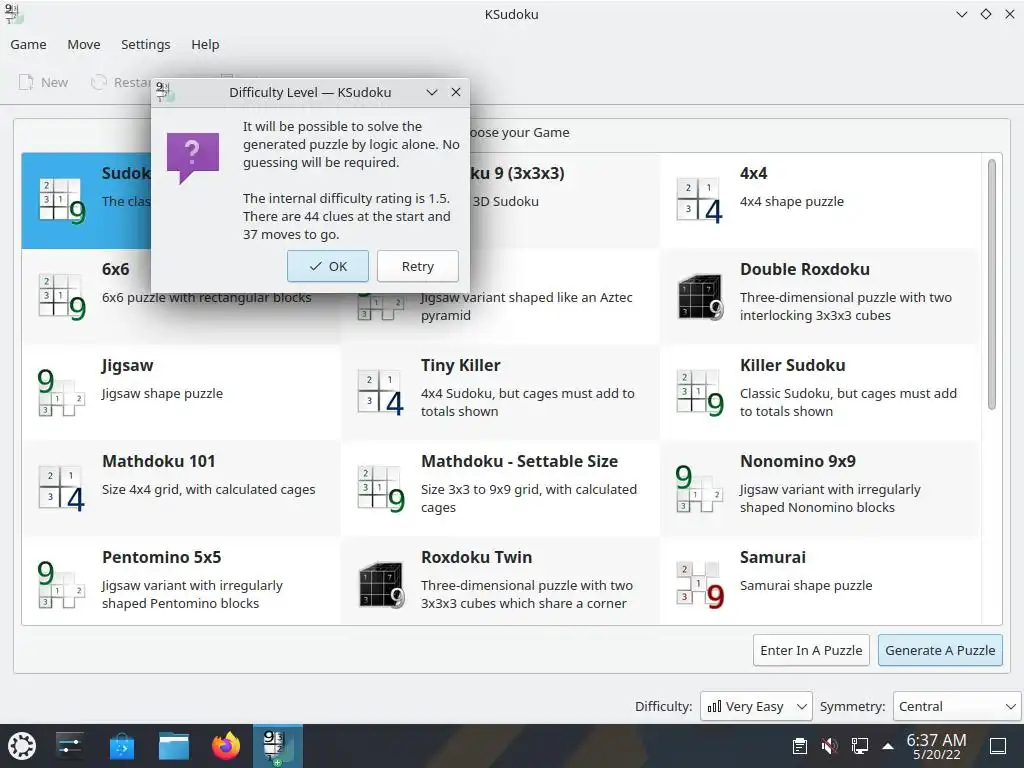Confirm the difficulty dialog with OK
The width and height of the screenshot is (1024, 768).
point(328,266)
